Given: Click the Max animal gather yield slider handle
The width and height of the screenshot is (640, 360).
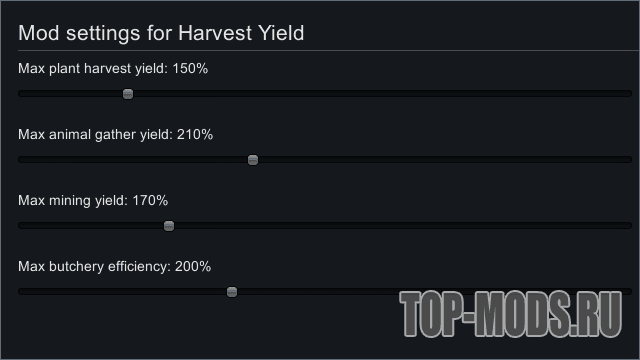Looking at the screenshot, I should click(x=253, y=160).
